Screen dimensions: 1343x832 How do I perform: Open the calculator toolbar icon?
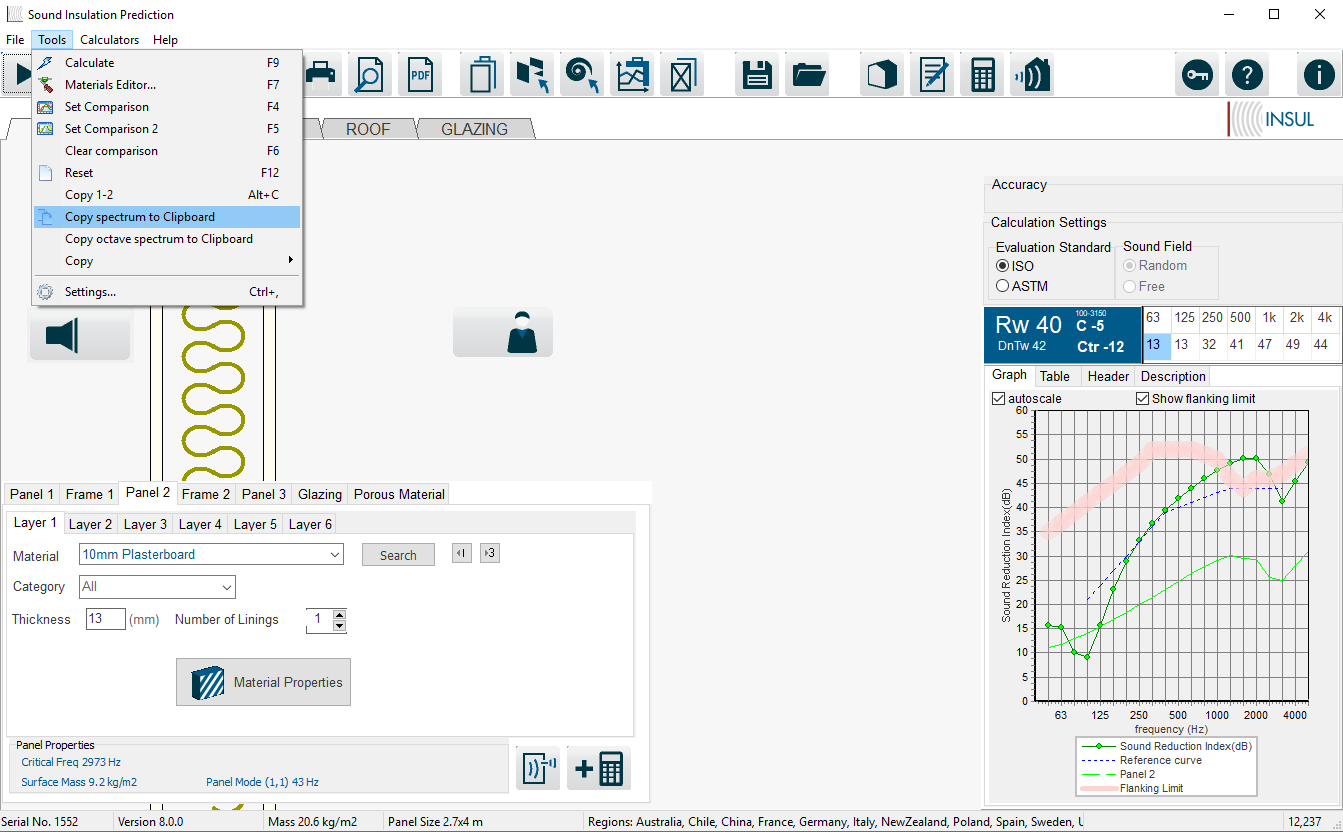pos(982,75)
